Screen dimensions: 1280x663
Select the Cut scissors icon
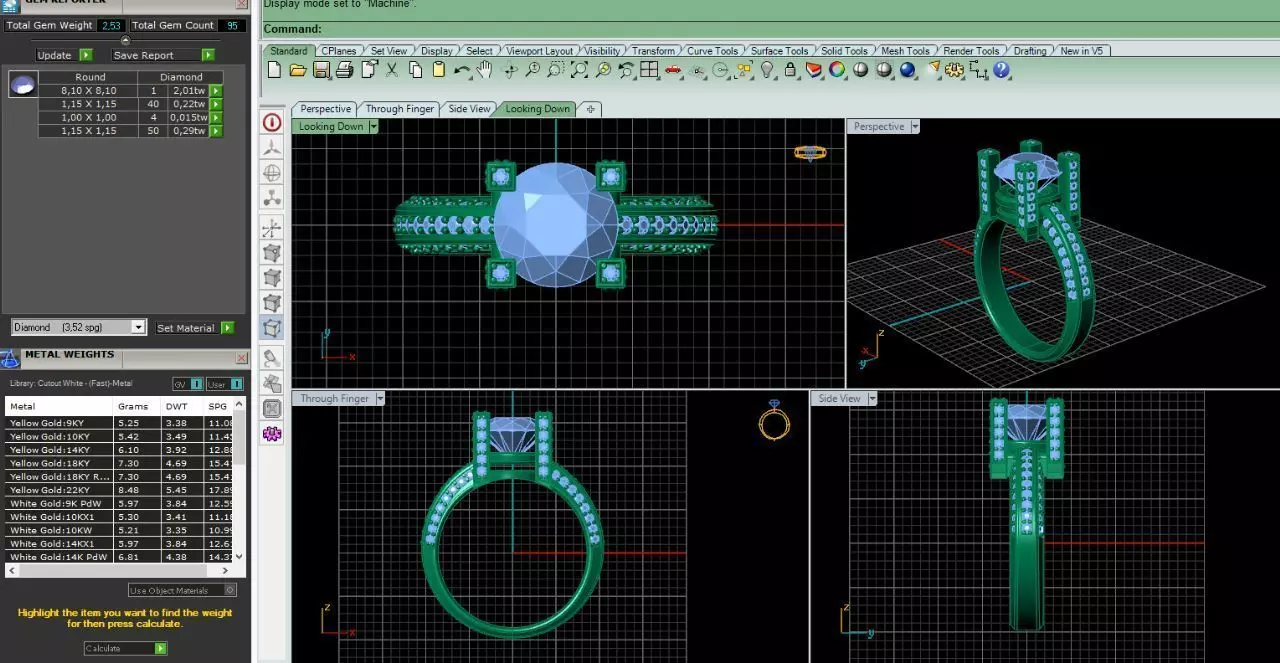coord(391,70)
